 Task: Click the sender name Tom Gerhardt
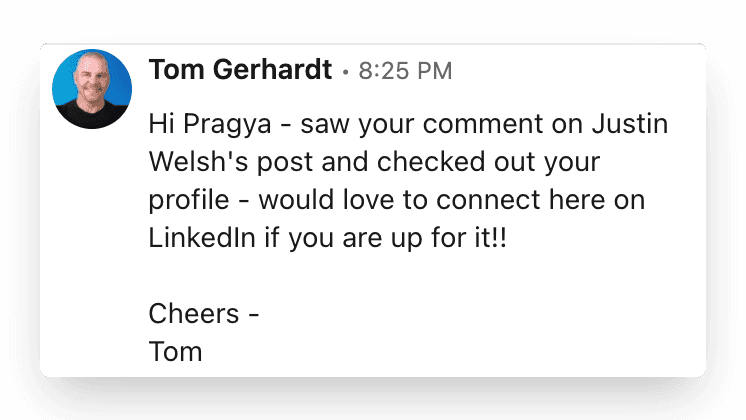point(240,70)
